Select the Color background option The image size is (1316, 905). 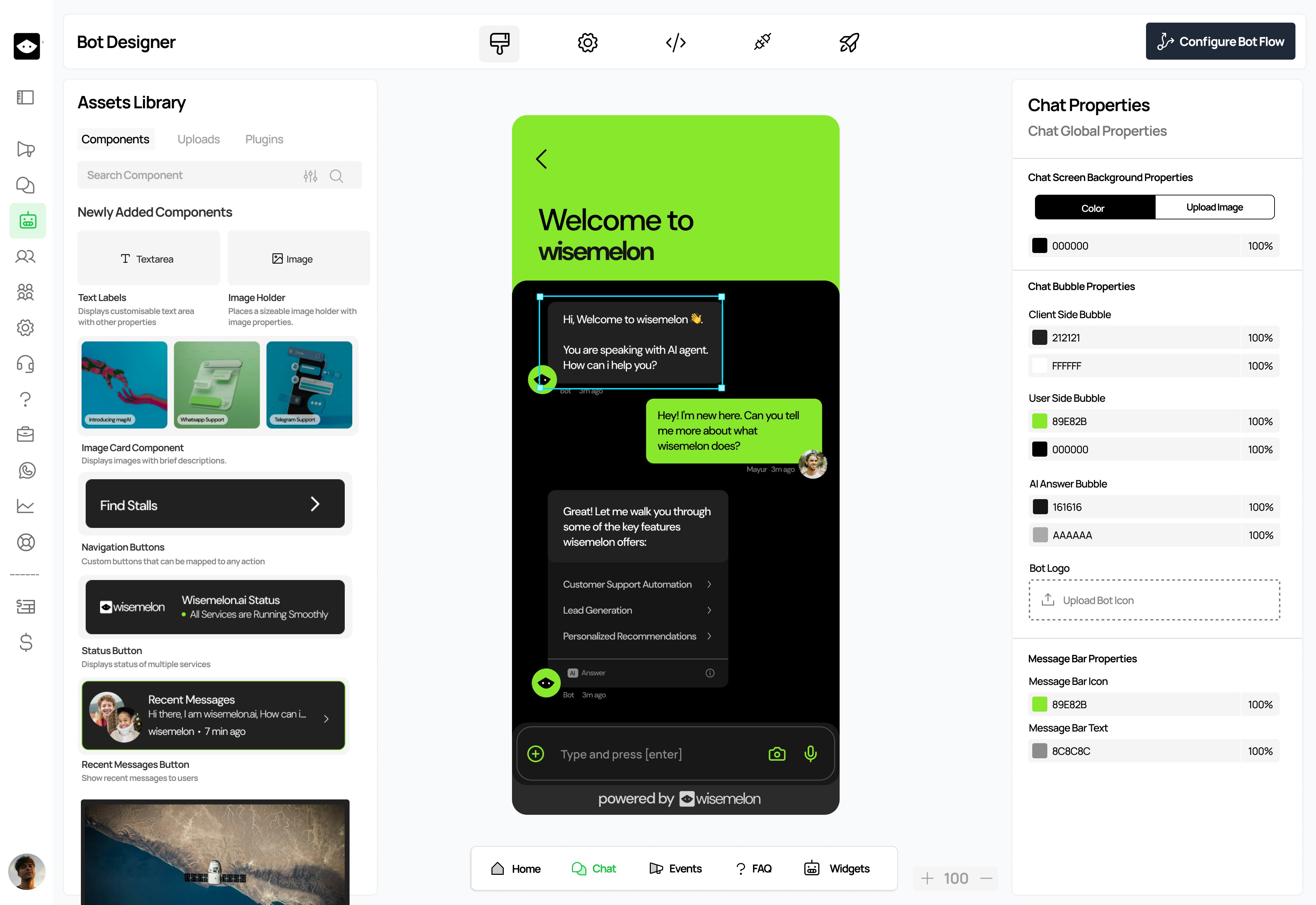point(1094,207)
